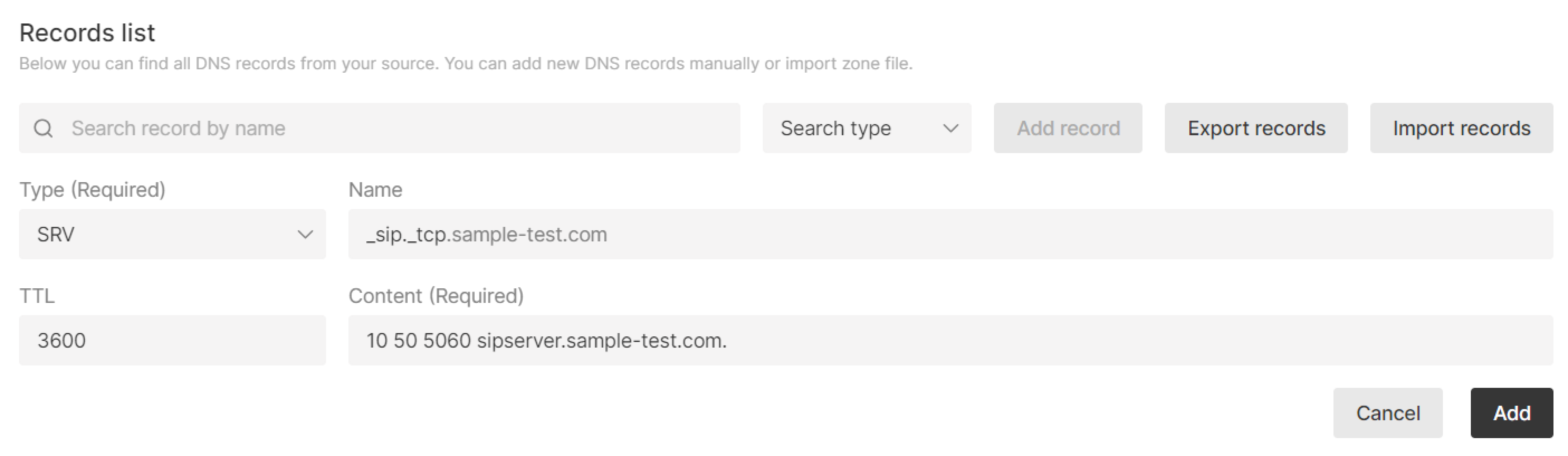Click Export records
Screen dimensions: 1568x456
point(1256,128)
